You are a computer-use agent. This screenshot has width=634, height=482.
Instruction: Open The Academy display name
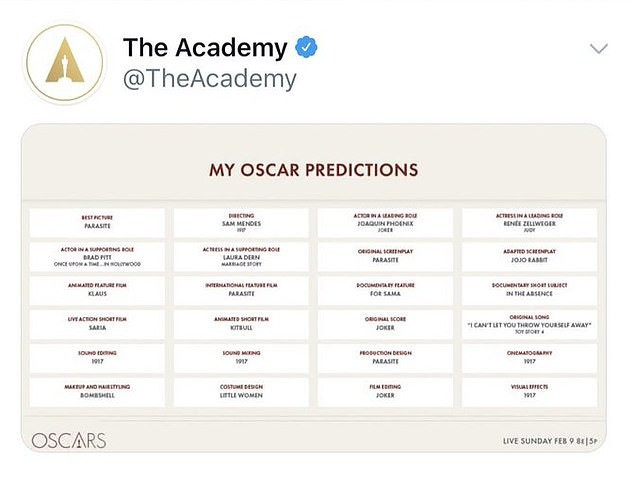[205, 47]
